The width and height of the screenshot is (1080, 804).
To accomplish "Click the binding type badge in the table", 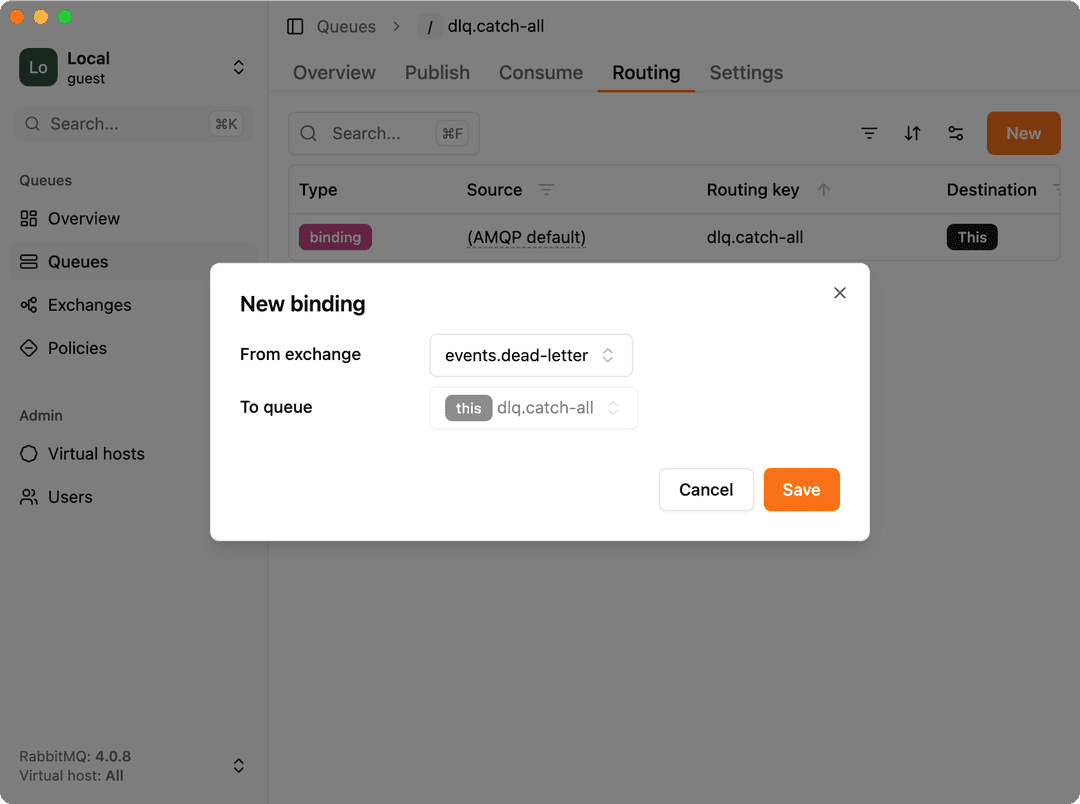I will [x=335, y=237].
